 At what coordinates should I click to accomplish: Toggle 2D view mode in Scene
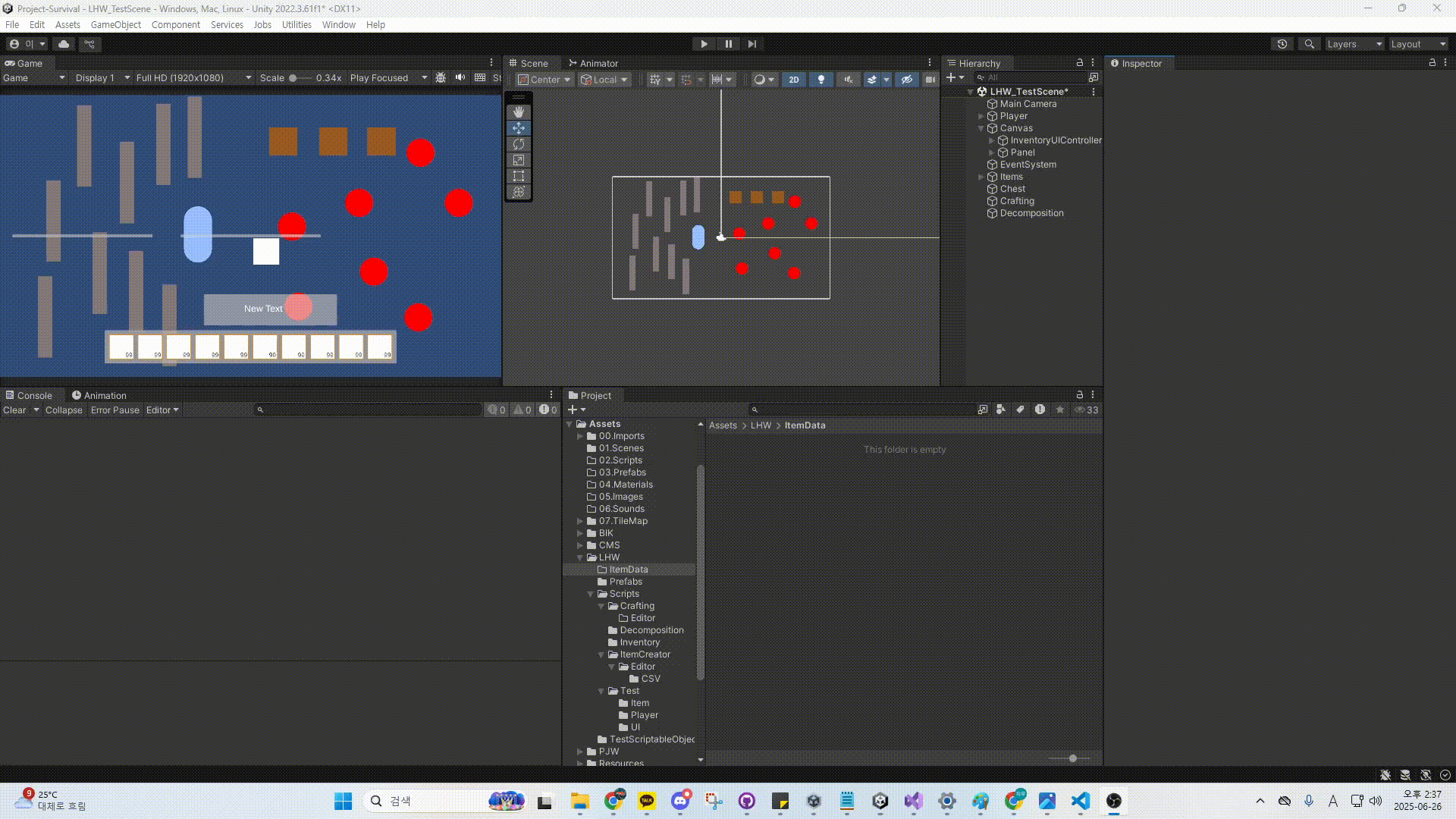[794, 80]
